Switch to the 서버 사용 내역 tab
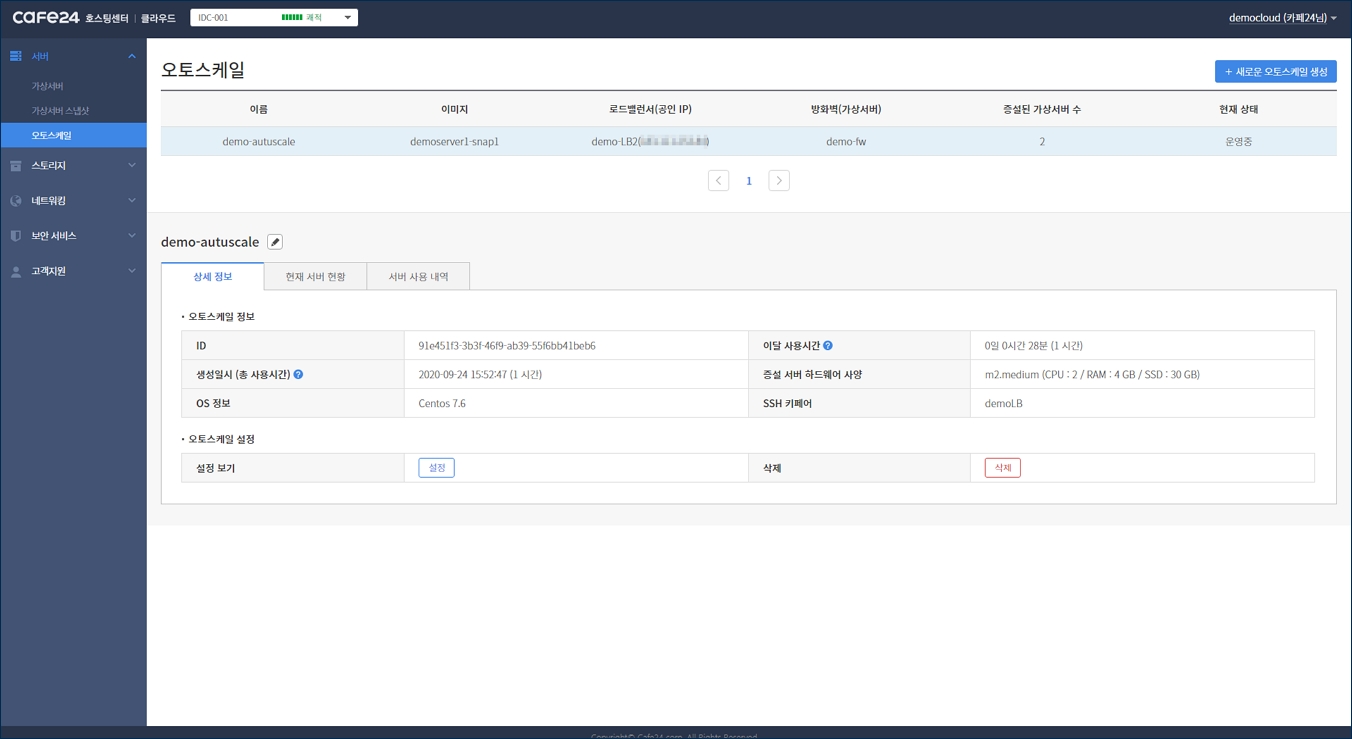Screen dimensions: 1352x739 click(418, 277)
